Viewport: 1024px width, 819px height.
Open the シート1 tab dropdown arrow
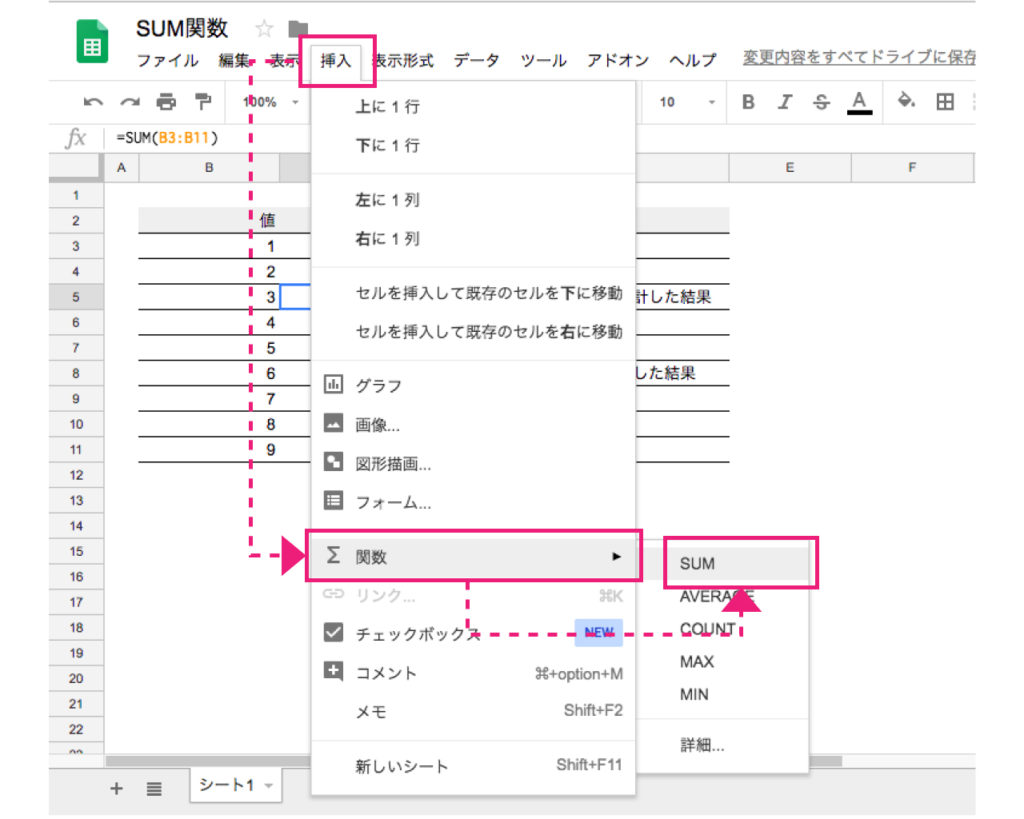tap(267, 787)
